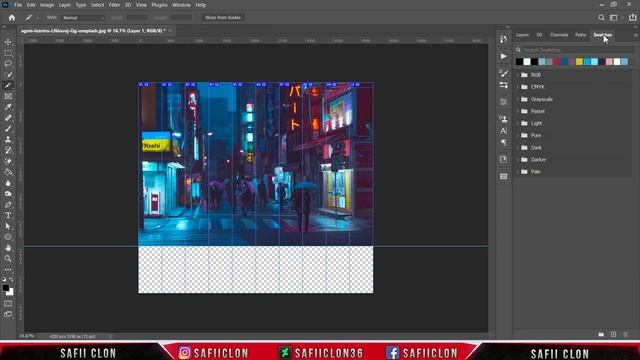Image resolution: width=640 pixels, height=360 pixels.
Task: Switch to the Channels tab
Action: (x=559, y=35)
